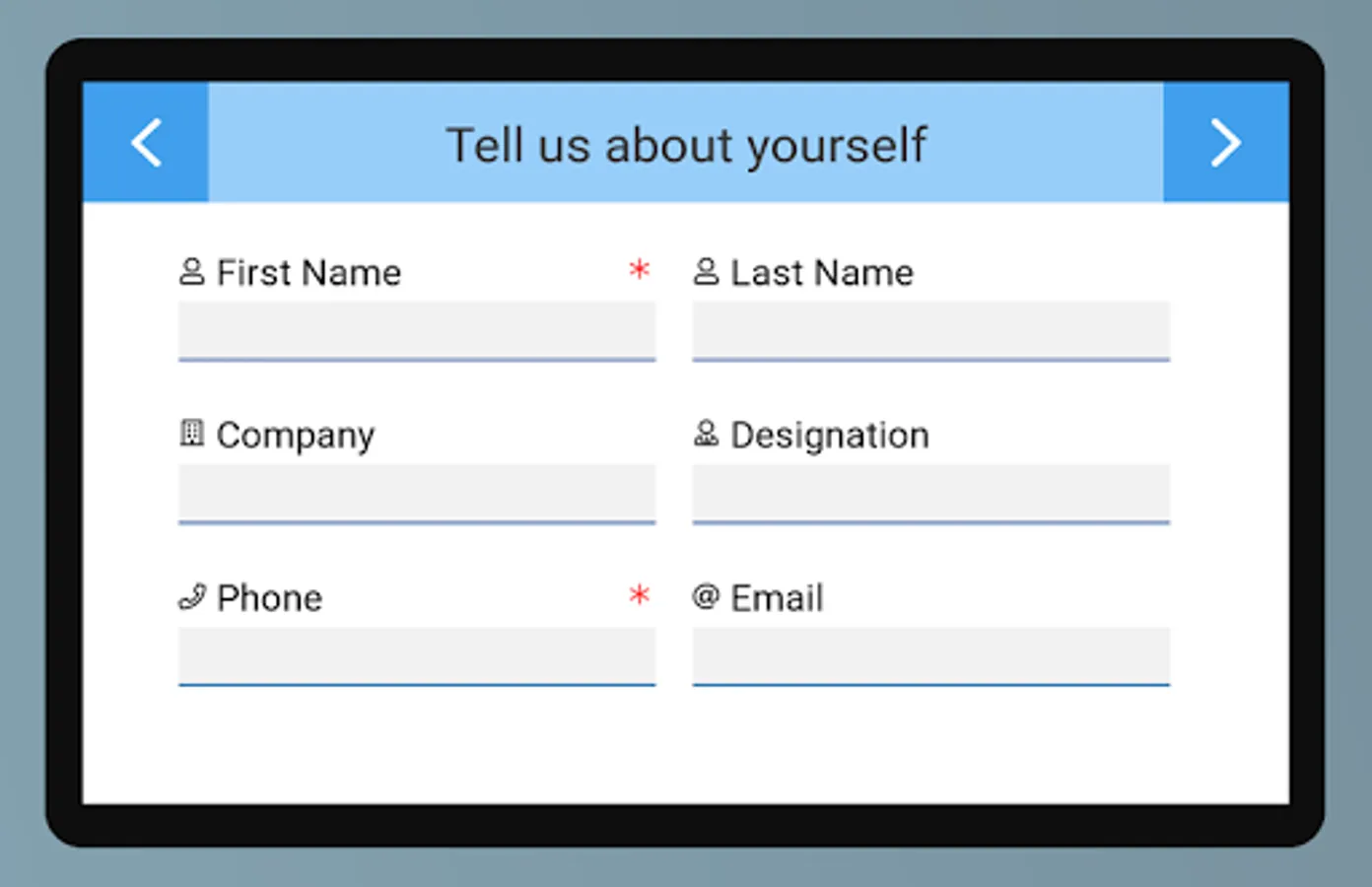Click the building icon beside Company
The width and height of the screenshot is (1372, 887).
pos(192,433)
